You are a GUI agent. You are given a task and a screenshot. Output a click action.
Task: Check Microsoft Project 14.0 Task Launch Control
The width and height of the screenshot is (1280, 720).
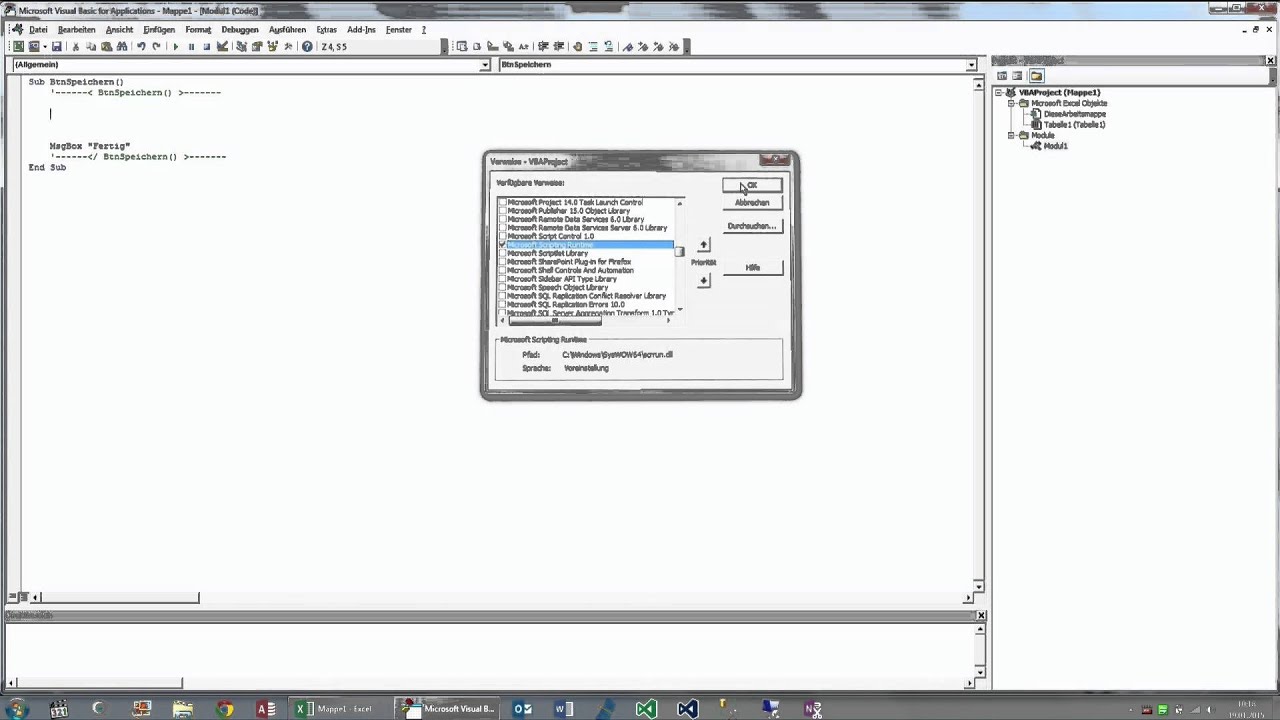pyautogui.click(x=502, y=202)
